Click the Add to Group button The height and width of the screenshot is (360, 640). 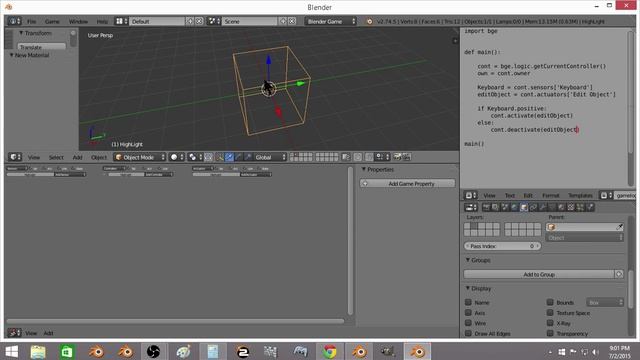pyautogui.click(x=539, y=274)
